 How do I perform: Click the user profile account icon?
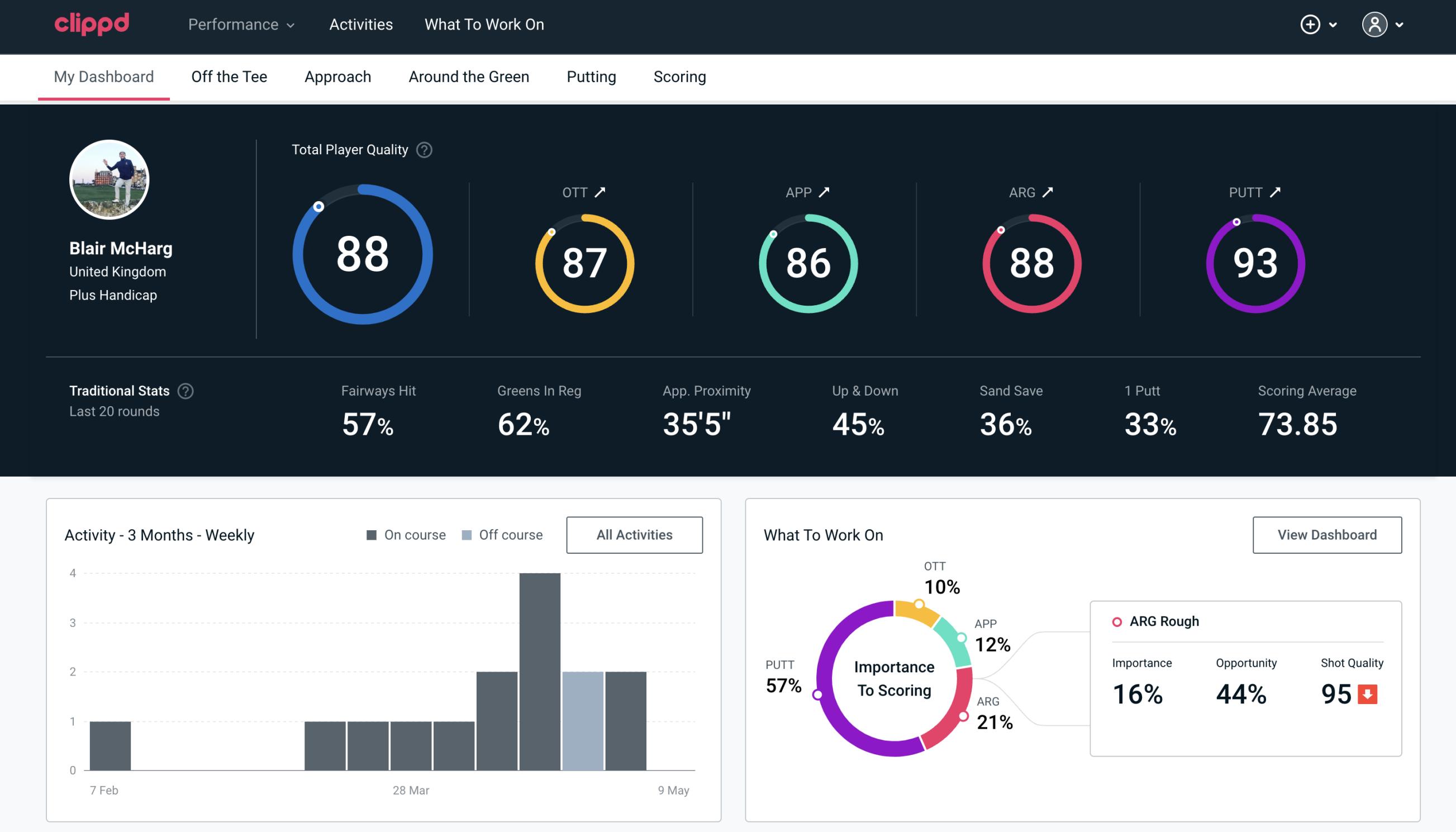pyautogui.click(x=1375, y=24)
